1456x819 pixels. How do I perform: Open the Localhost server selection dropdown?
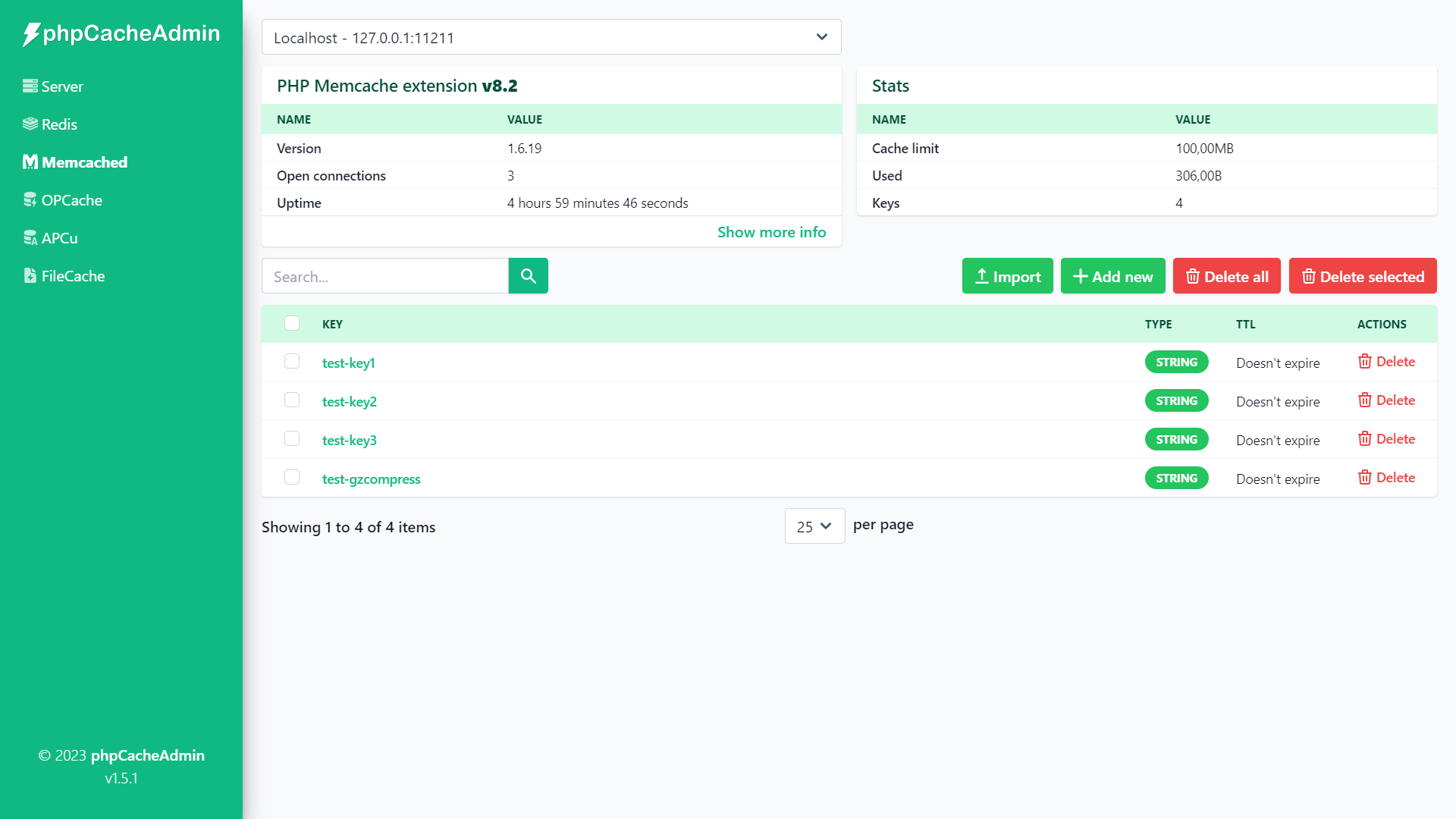pyautogui.click(x=551, y=37)
